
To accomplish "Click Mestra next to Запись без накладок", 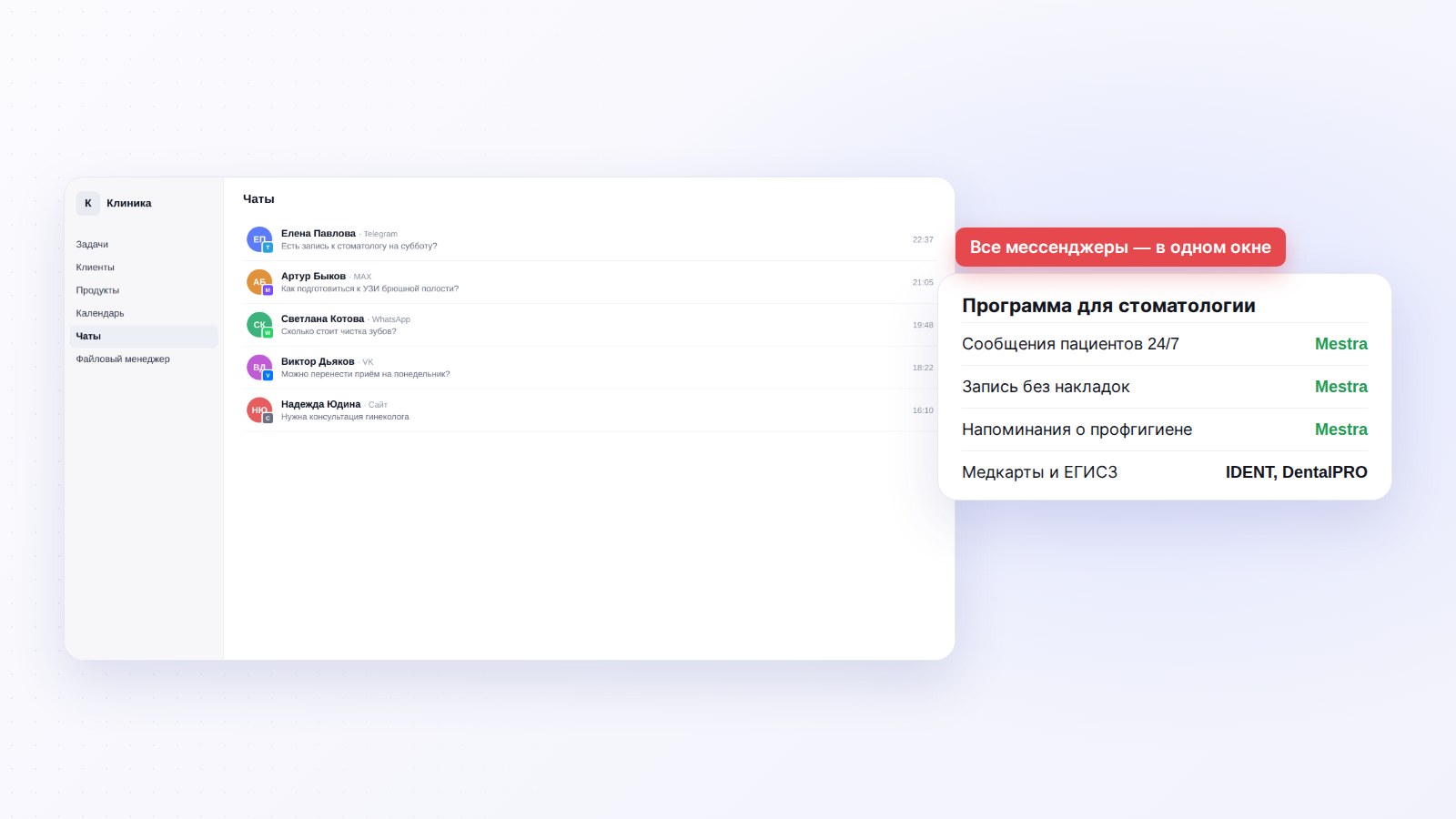I will click(1340, 387).
